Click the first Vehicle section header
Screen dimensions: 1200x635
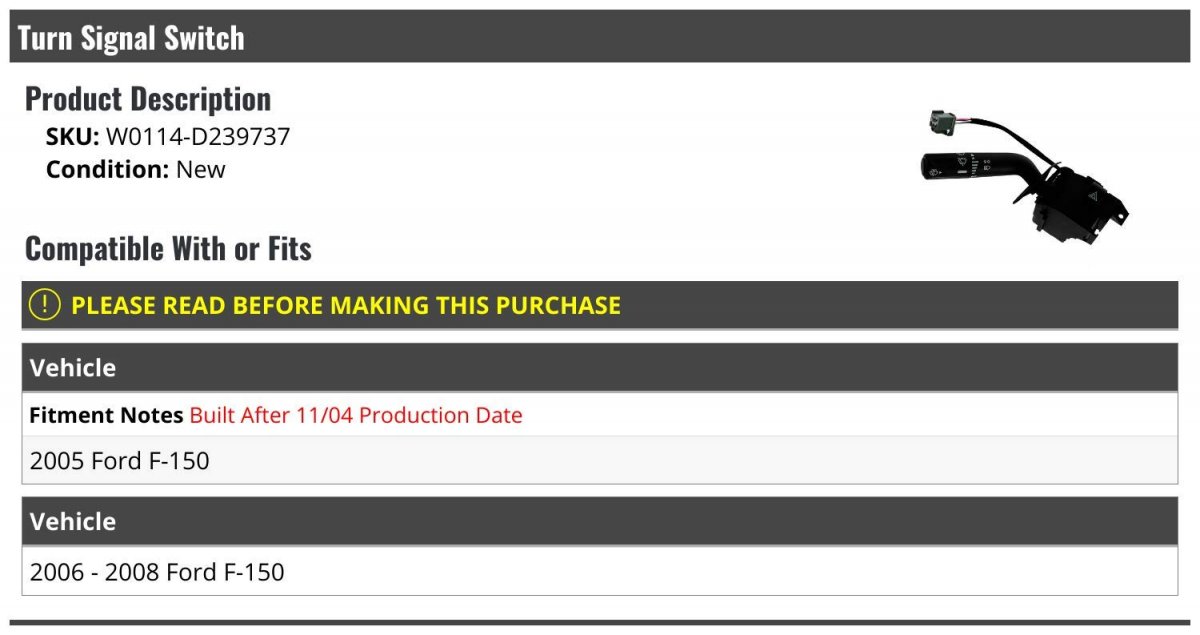pyautogui.click(x=600, y=367)
